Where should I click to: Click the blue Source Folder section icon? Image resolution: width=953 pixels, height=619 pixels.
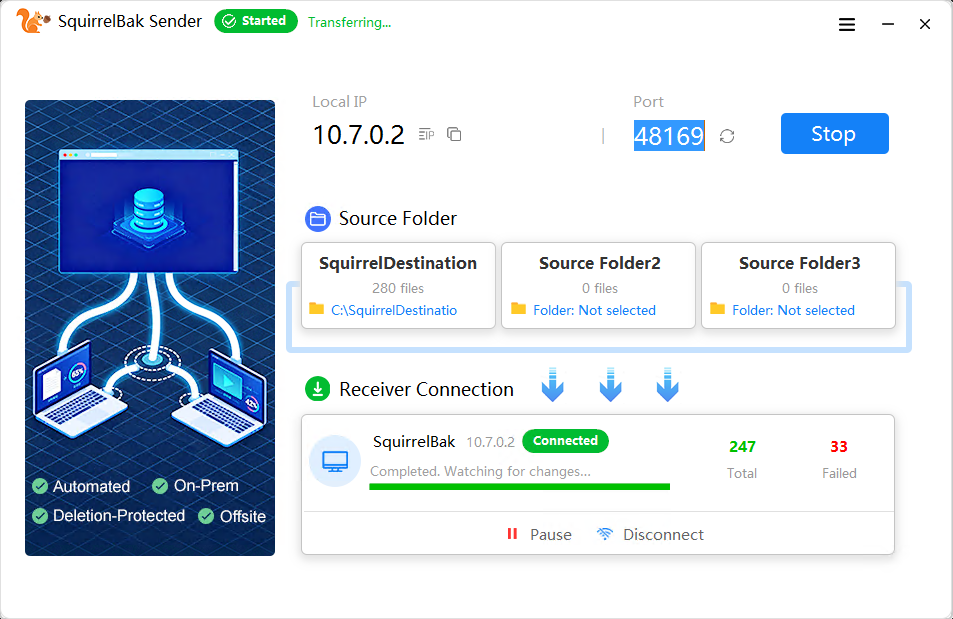[x=317, y=218]
